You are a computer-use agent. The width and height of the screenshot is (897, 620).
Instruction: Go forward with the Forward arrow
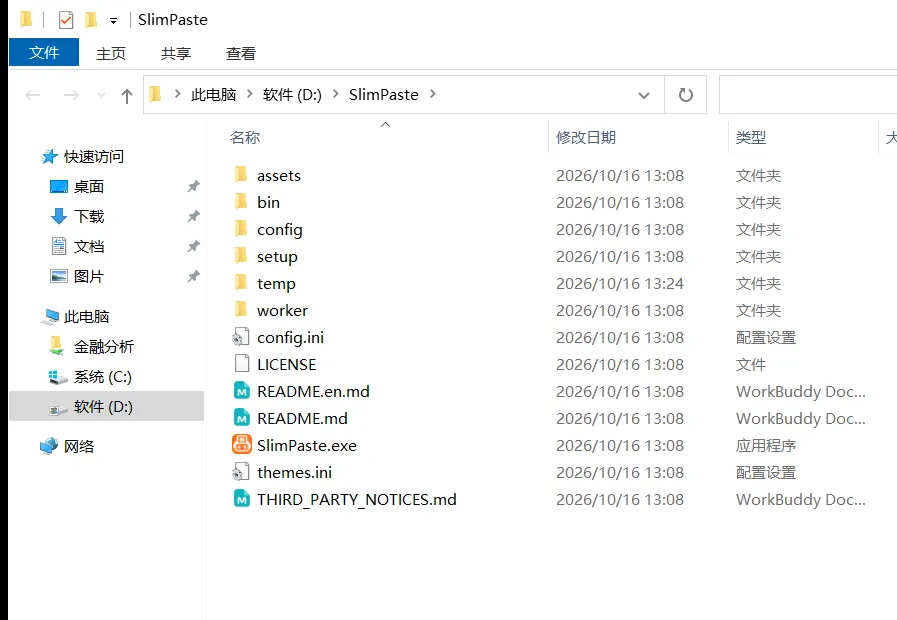coord(71,94)
